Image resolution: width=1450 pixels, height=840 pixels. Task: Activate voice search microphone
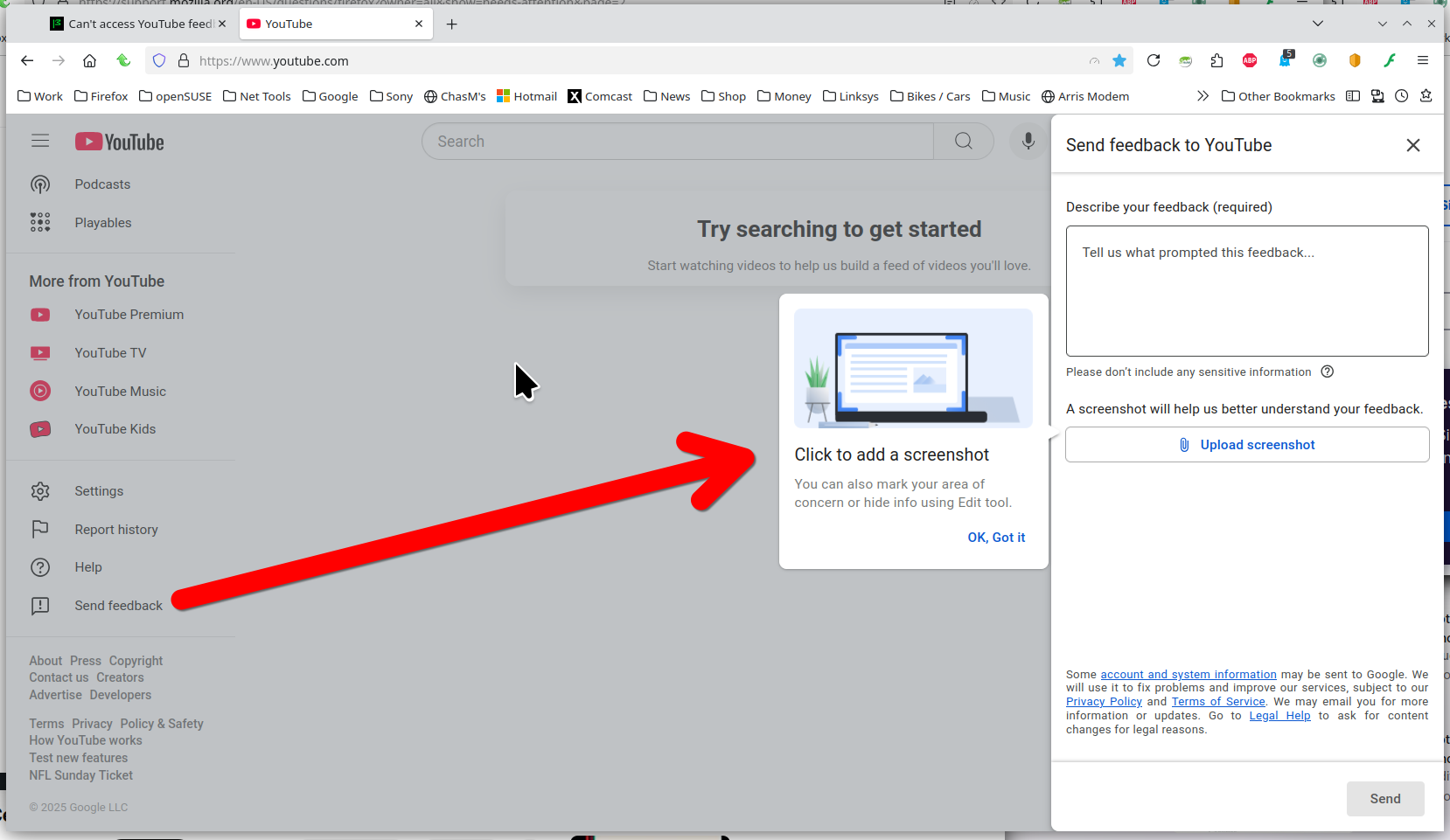coord(1028,142)
